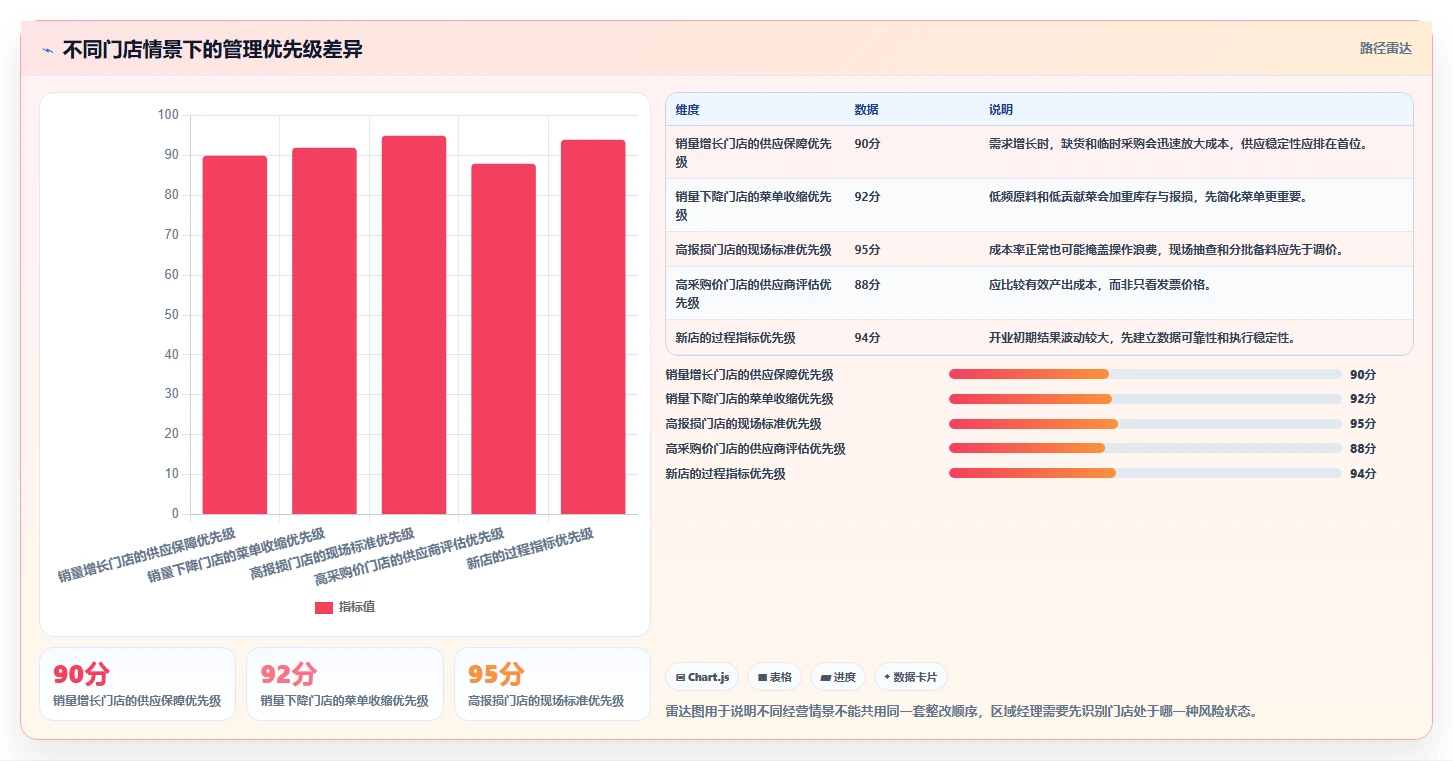The width and height of the screenshot is (1453, 761).
Task: Click the progress bar for 高采购价门店的供应商评估优先级
Action: coord(1145,449)
